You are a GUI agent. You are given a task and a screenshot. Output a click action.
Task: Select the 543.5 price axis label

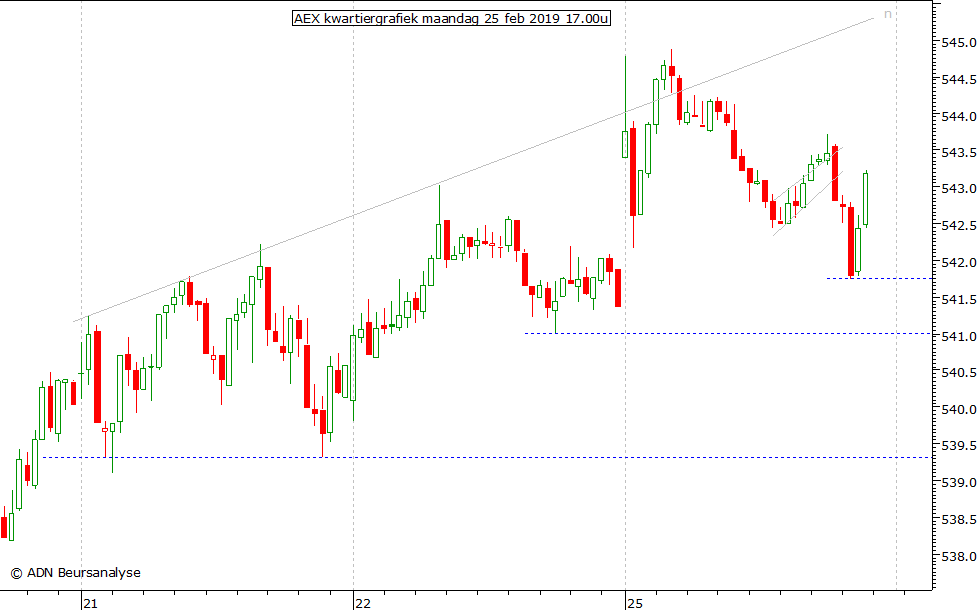point(959,152)
